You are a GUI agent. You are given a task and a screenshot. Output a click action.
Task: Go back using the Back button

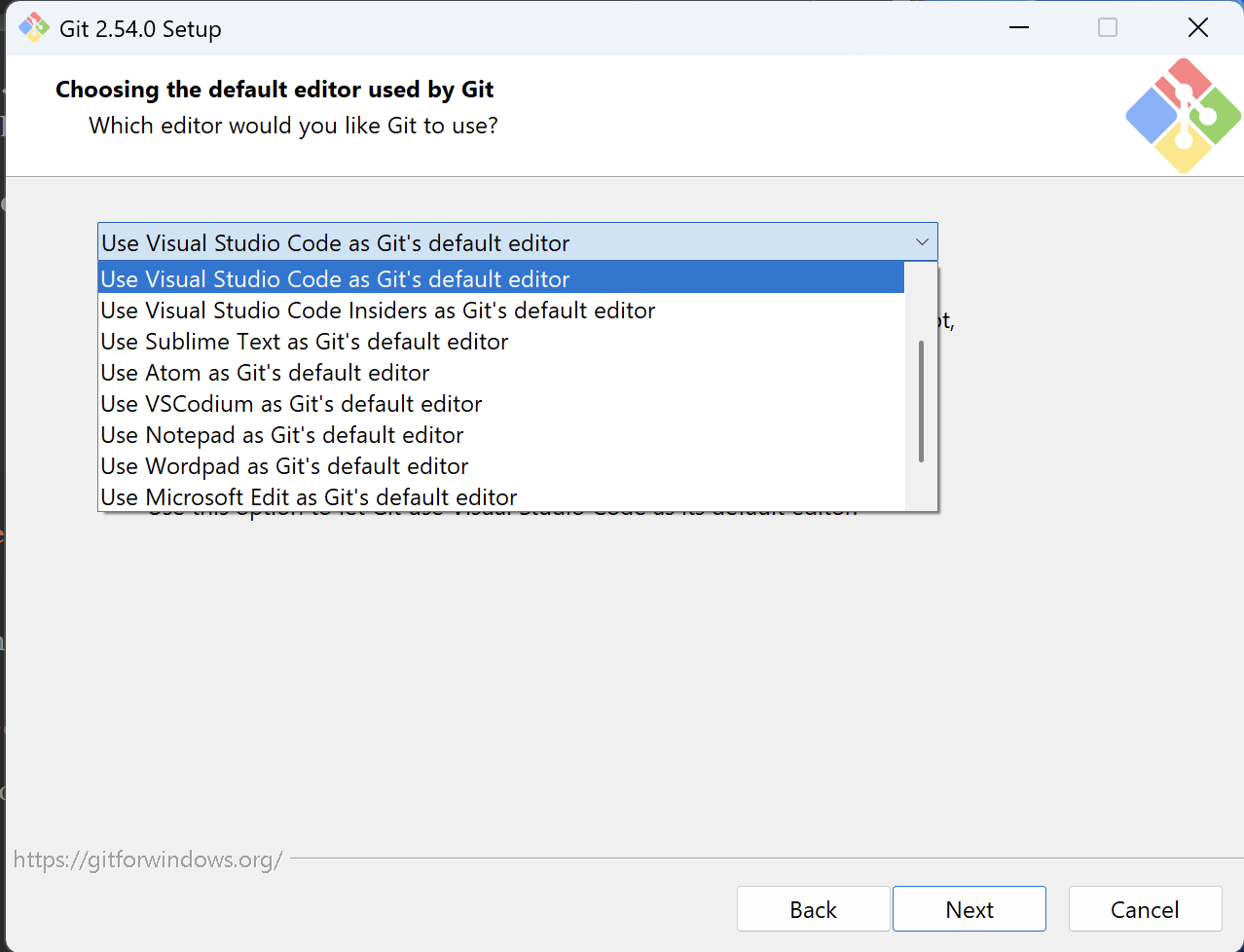tap(813, 908)
